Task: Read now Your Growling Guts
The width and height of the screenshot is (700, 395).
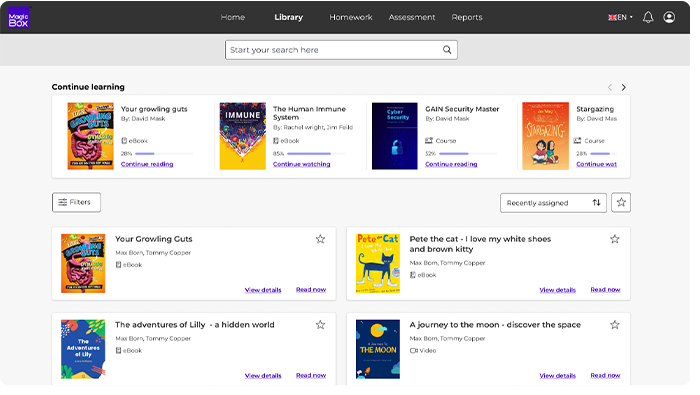Action: 311,290
